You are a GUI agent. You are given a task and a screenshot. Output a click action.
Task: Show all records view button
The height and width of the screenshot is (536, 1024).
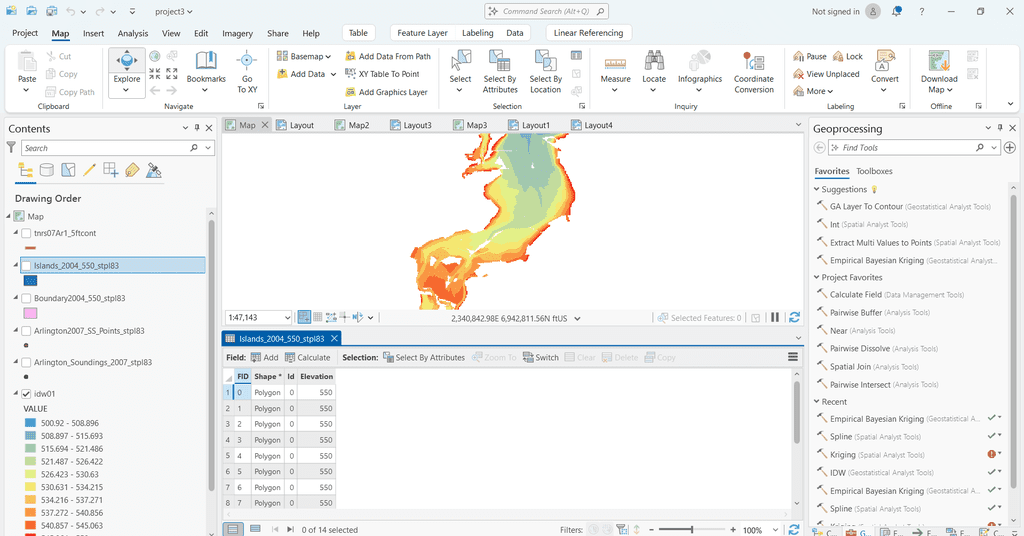coord(232,529)
